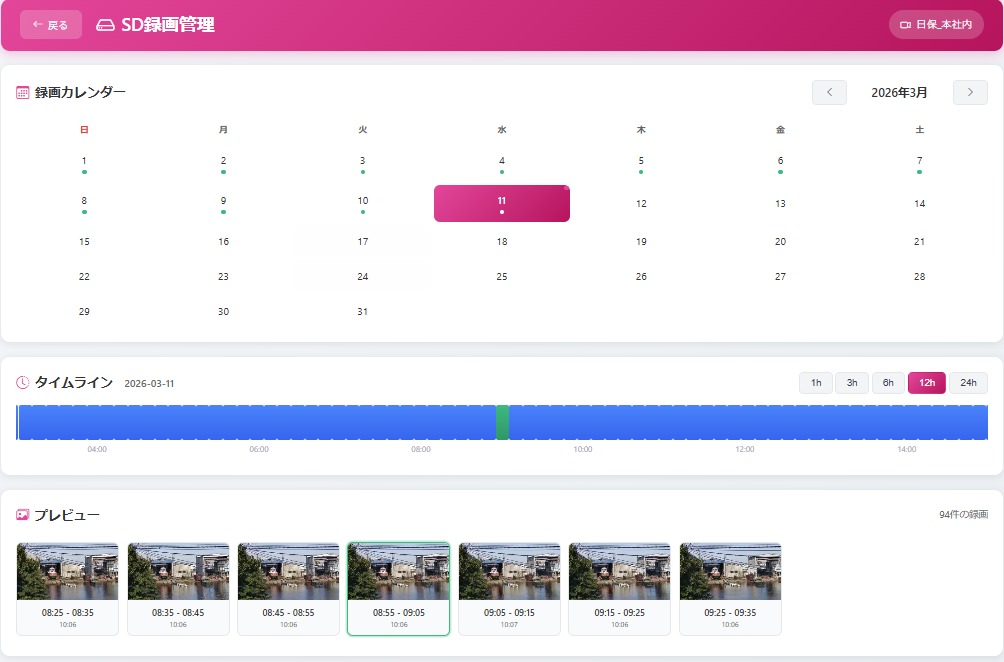Click the recording calendar icon
1004x662 pixels.
pos(23,93)
